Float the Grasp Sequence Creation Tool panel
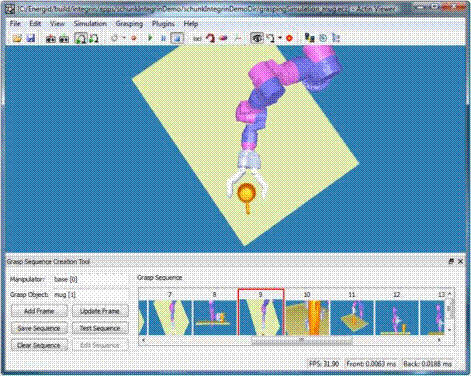 (451, 262)
